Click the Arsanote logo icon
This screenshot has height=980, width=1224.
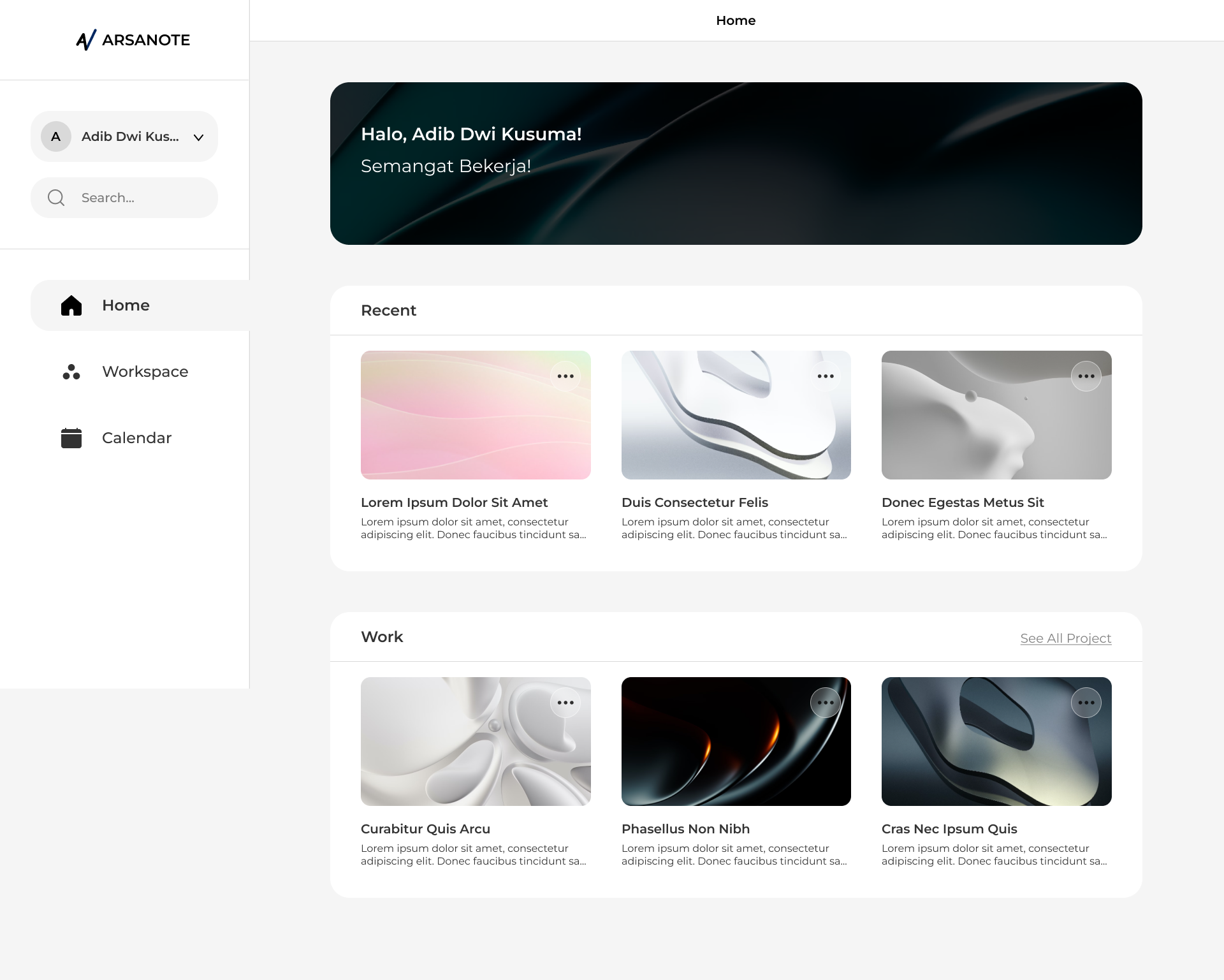pyautogui.click(x=86, y=40)
